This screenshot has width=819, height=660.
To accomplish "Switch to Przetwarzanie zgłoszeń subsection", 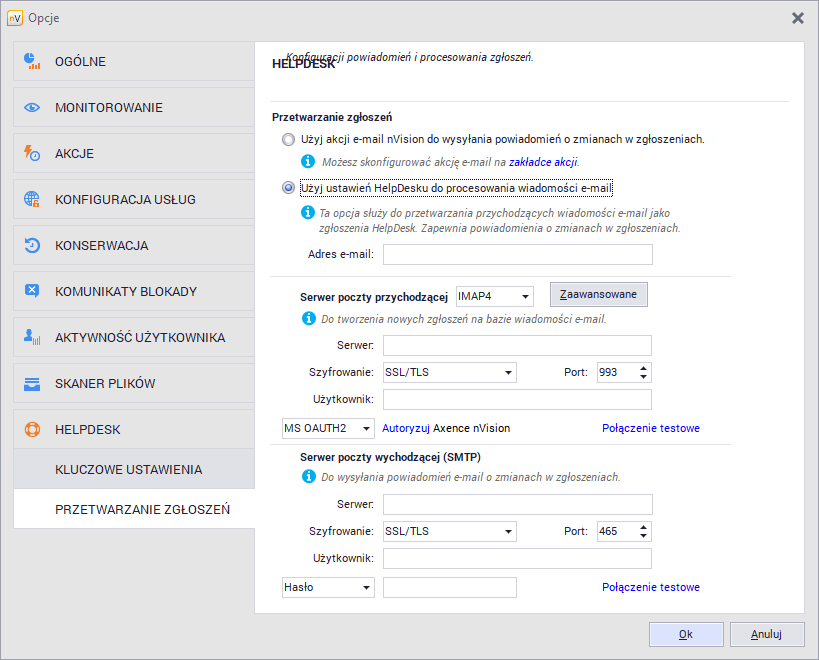I will click(x=142, y=510).
